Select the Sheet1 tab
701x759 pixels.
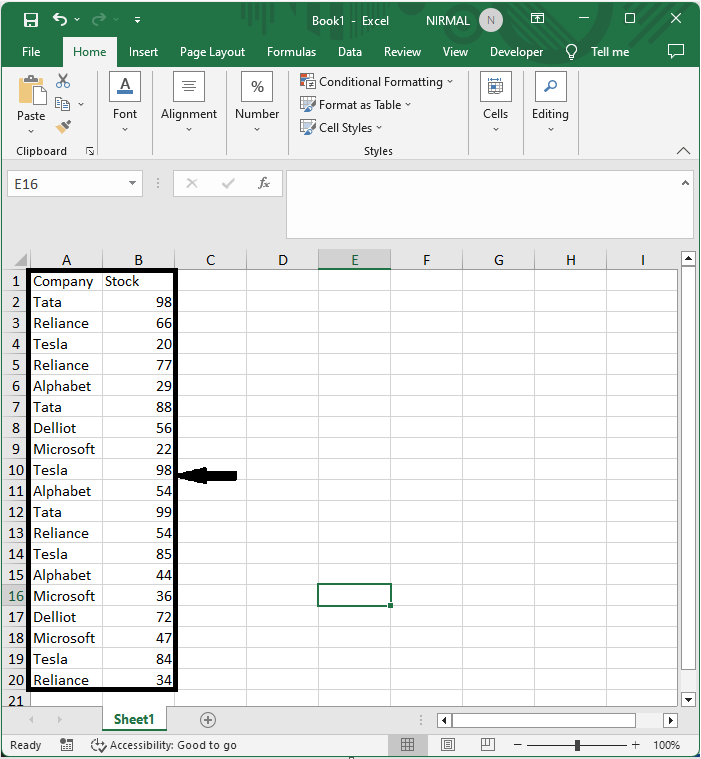134,719
